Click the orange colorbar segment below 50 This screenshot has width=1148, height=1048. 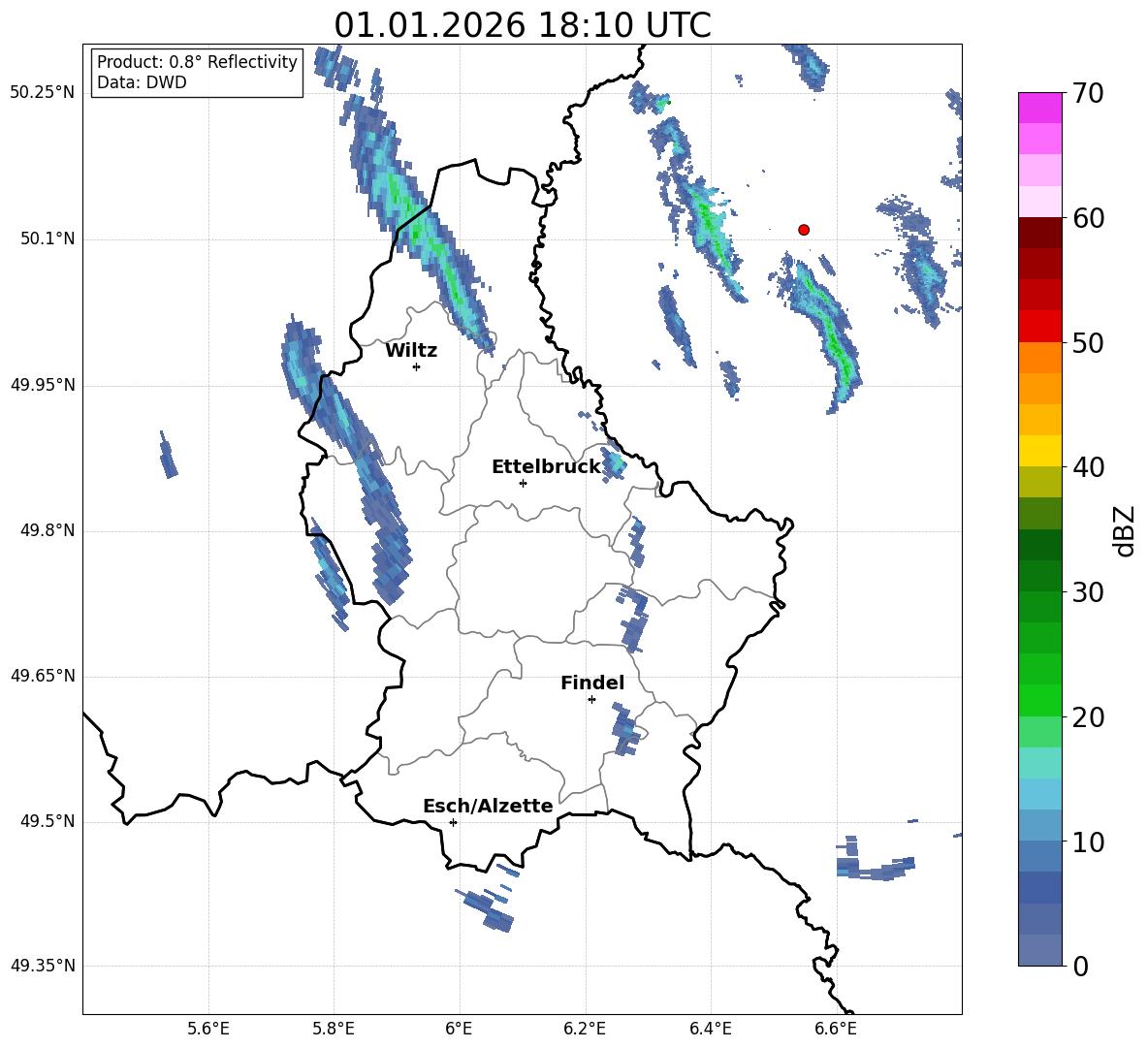pos(1040,358)
